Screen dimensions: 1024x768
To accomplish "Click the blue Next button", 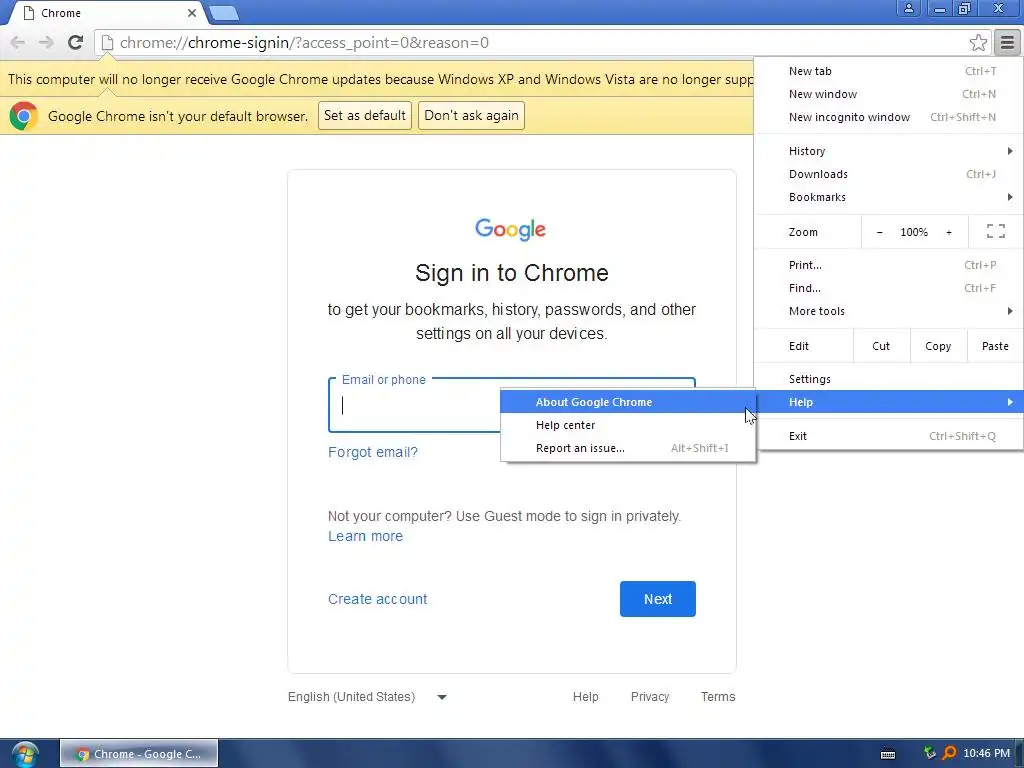I will (658, 599).
